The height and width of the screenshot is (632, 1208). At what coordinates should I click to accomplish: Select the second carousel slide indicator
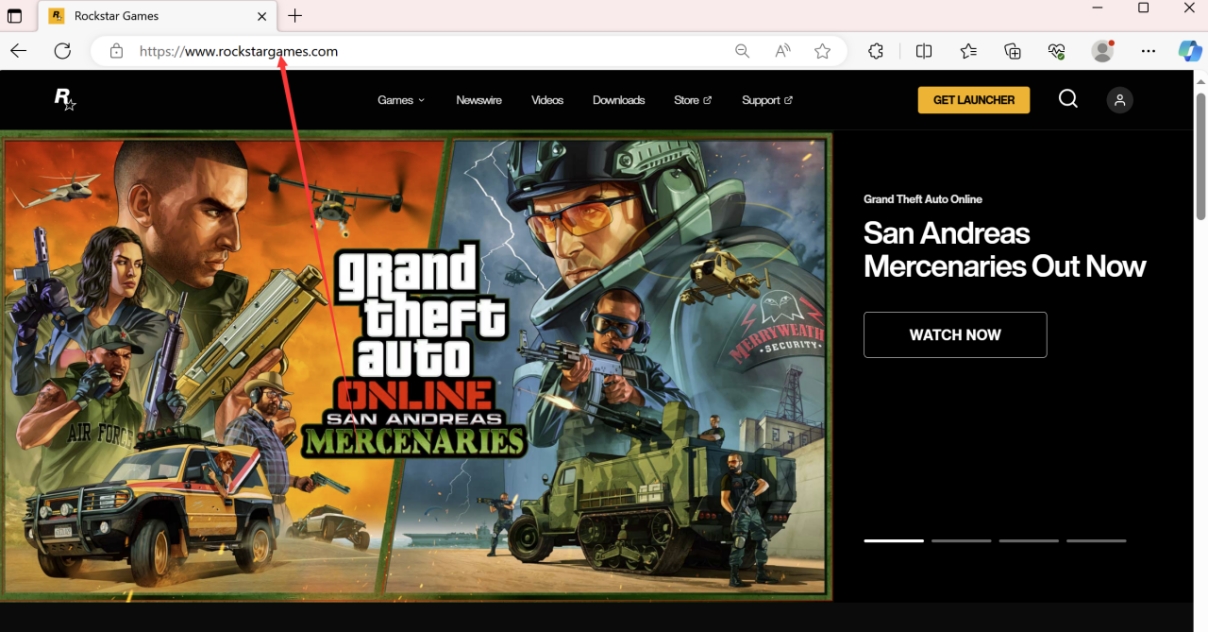click(961, 541)
